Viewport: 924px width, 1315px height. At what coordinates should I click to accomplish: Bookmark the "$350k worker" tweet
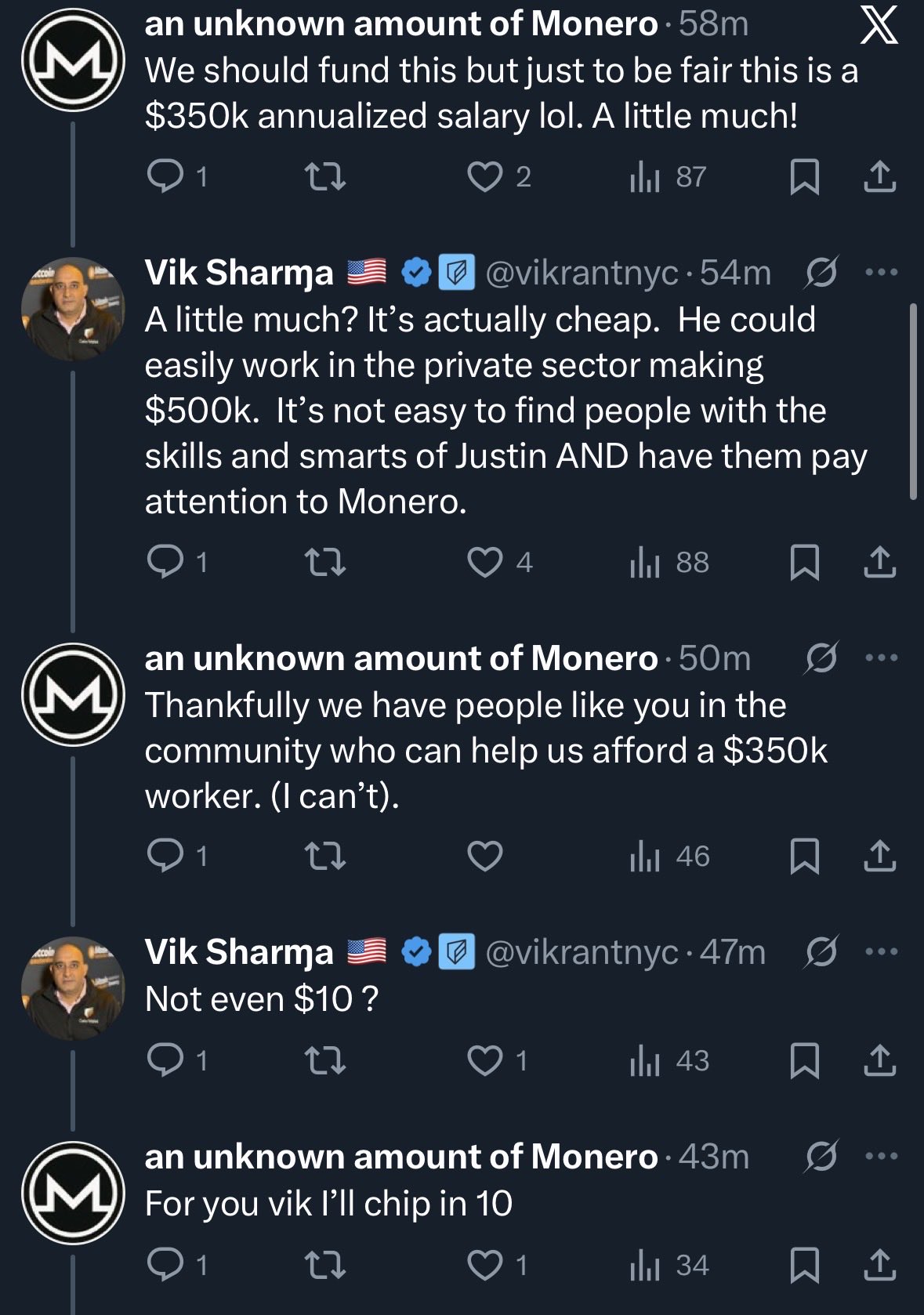click(x=804, y=856)
